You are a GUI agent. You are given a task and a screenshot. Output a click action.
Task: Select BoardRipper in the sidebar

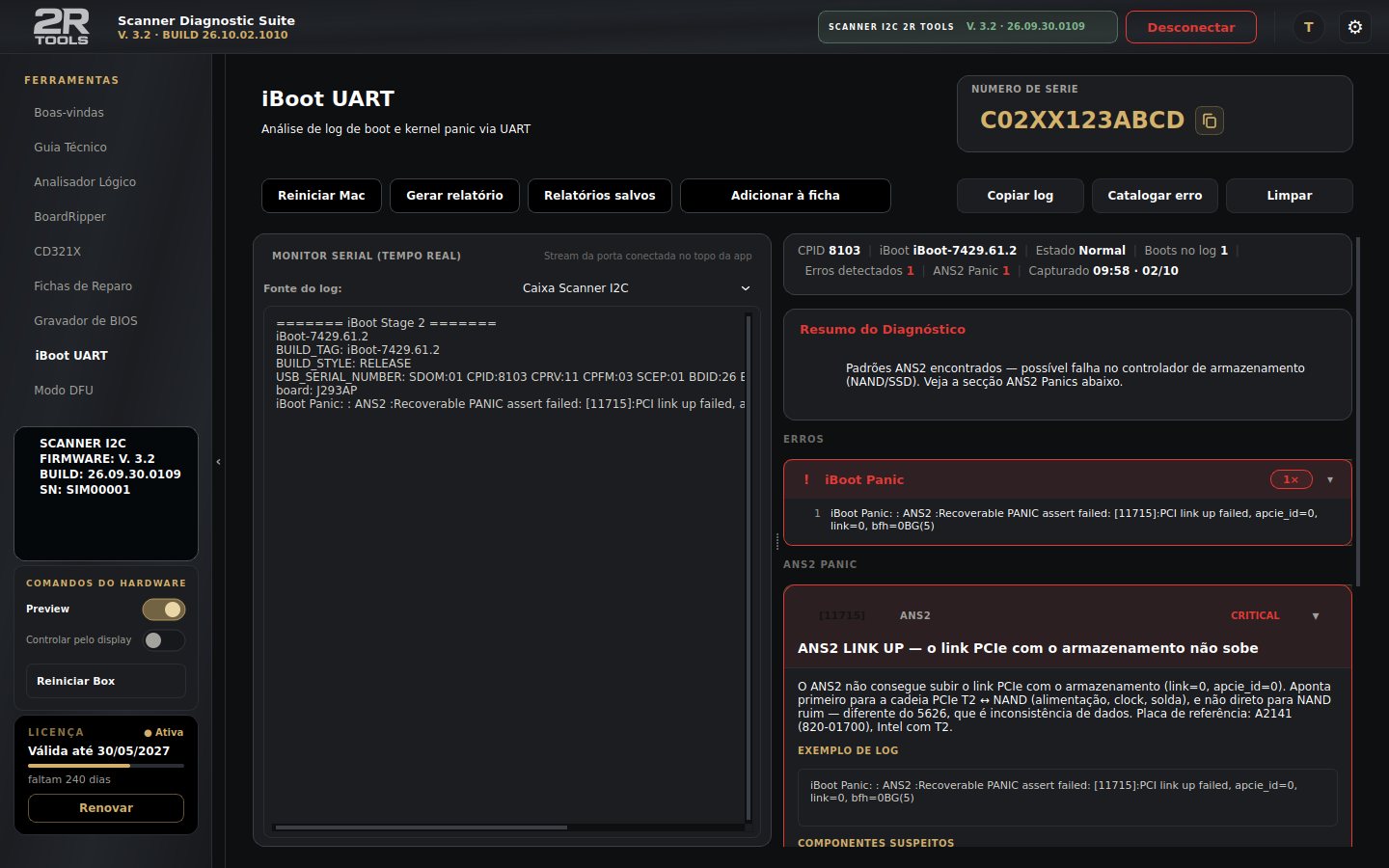pos(69,217)
